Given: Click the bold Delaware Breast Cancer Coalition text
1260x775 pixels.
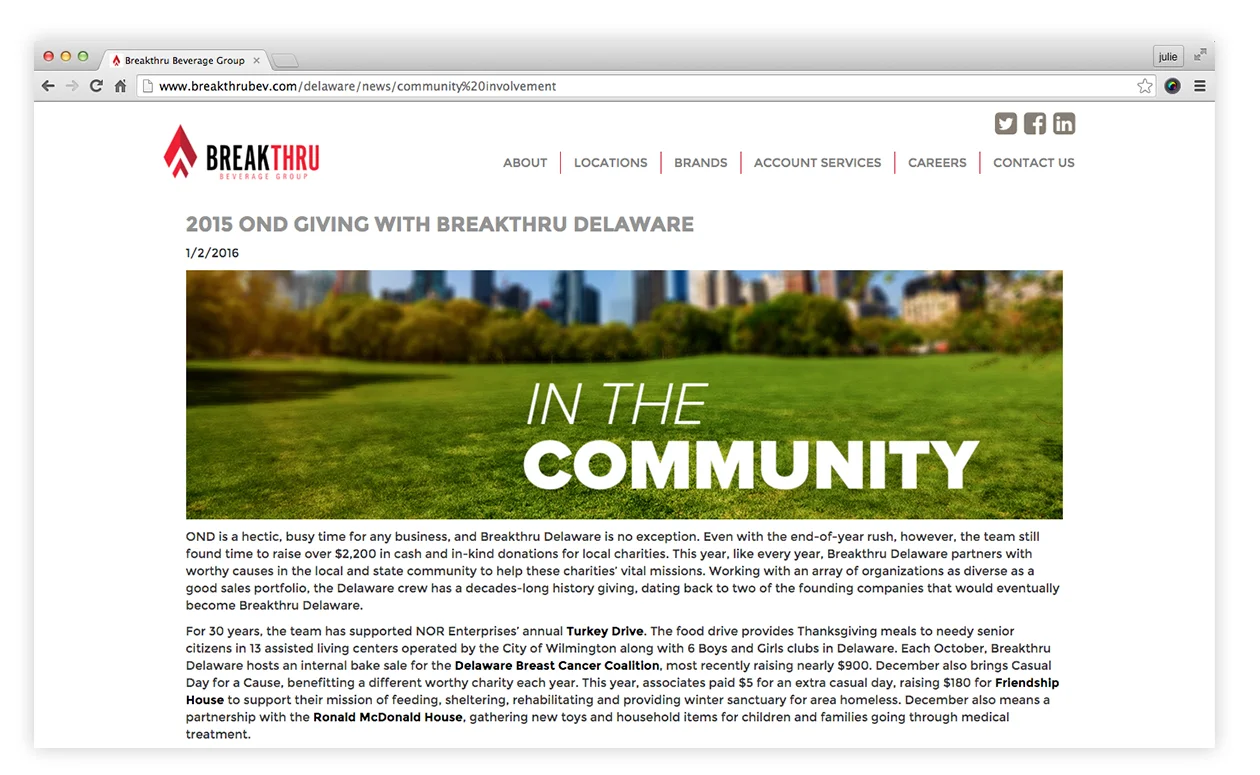Looking at the screenshot, I should pos(557,665).
